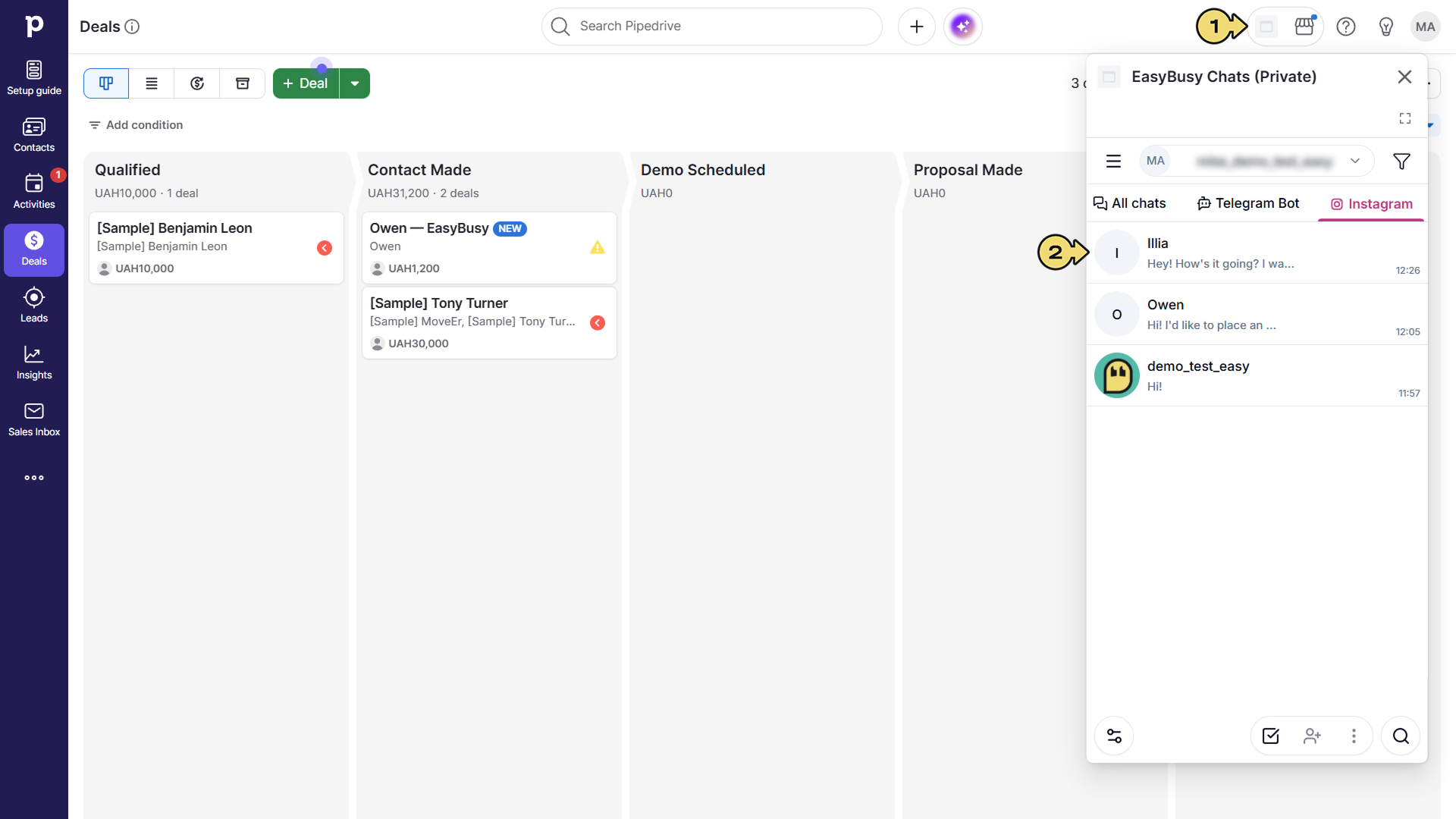Focus the Search Pipedrive field
Viewport: 1456px width, 819px height.
pos(711,27)
